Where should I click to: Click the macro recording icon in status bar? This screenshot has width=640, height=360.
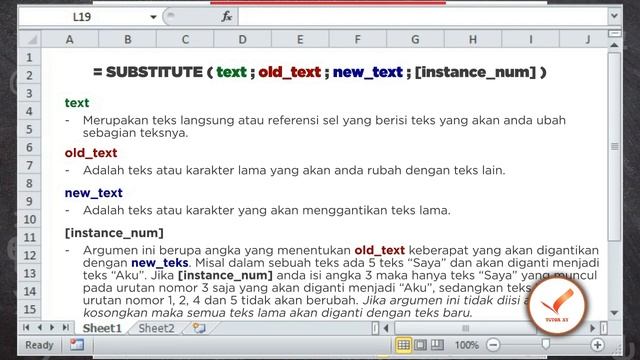click(x=77, y=345)
